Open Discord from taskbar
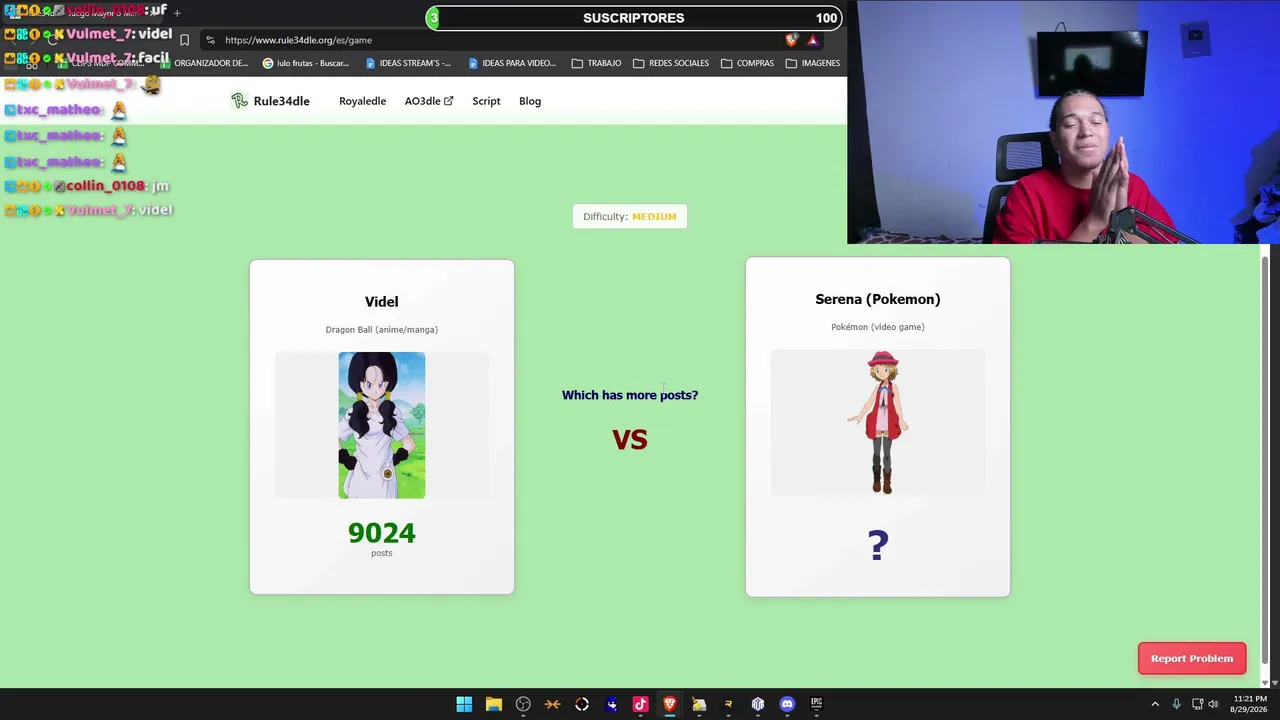Viewport: 1280px width, 720px height. tap(787, 704)
